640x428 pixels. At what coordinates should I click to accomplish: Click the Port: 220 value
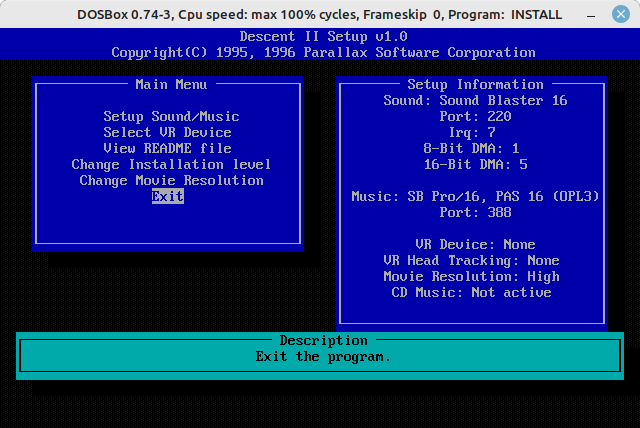pyautogui.click(x=476, y=117)
